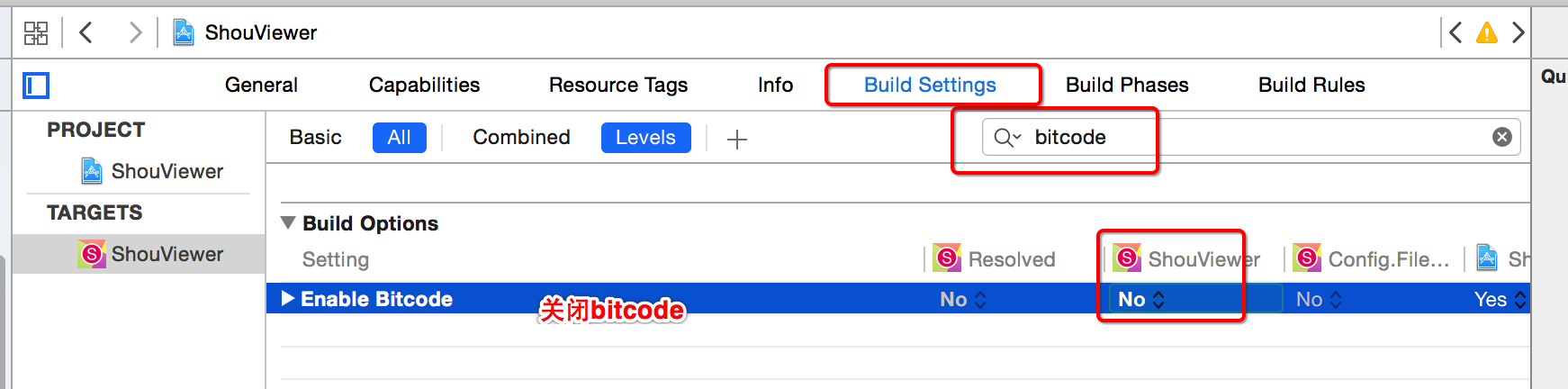This screenshot has width=1568, height=389.
Task: Go back with the left chevron arrow
Action: pyautogui.click(x=86, y=33)
